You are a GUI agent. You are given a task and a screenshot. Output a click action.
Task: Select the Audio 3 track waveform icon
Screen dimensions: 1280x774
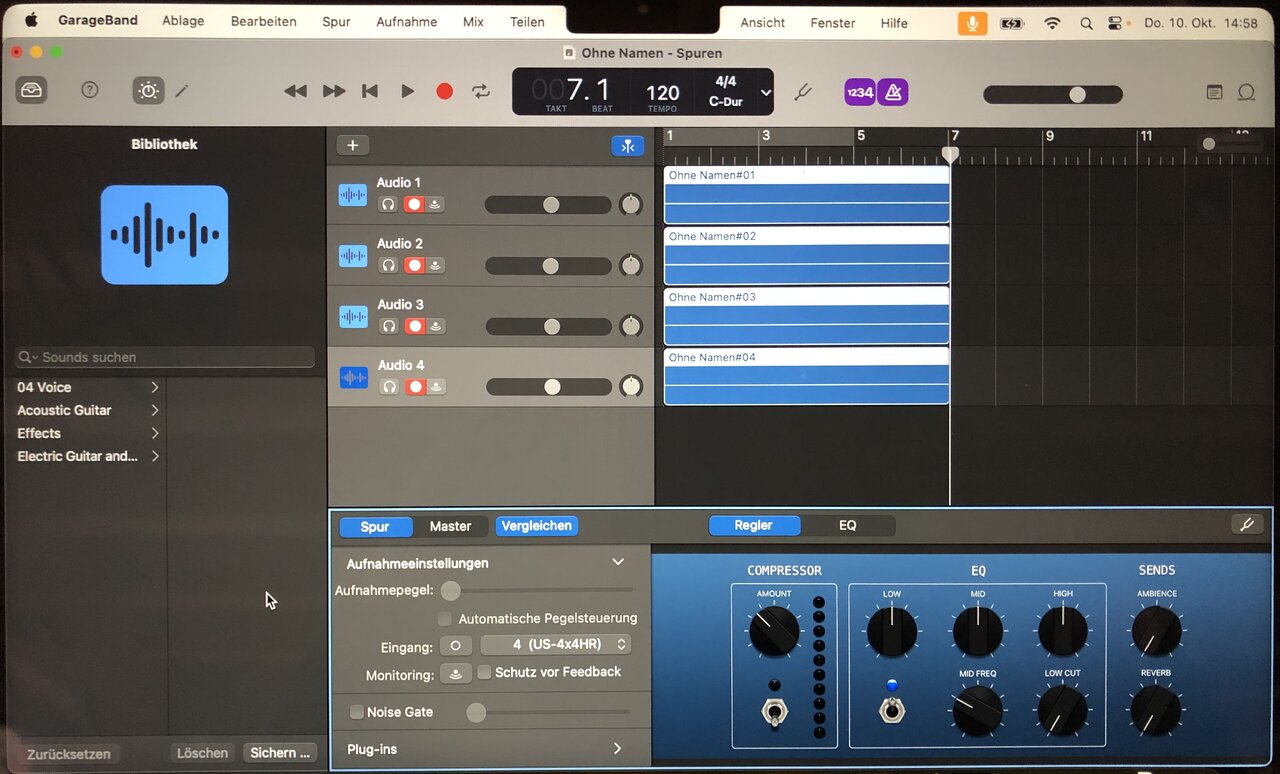(x=353, y=317)
